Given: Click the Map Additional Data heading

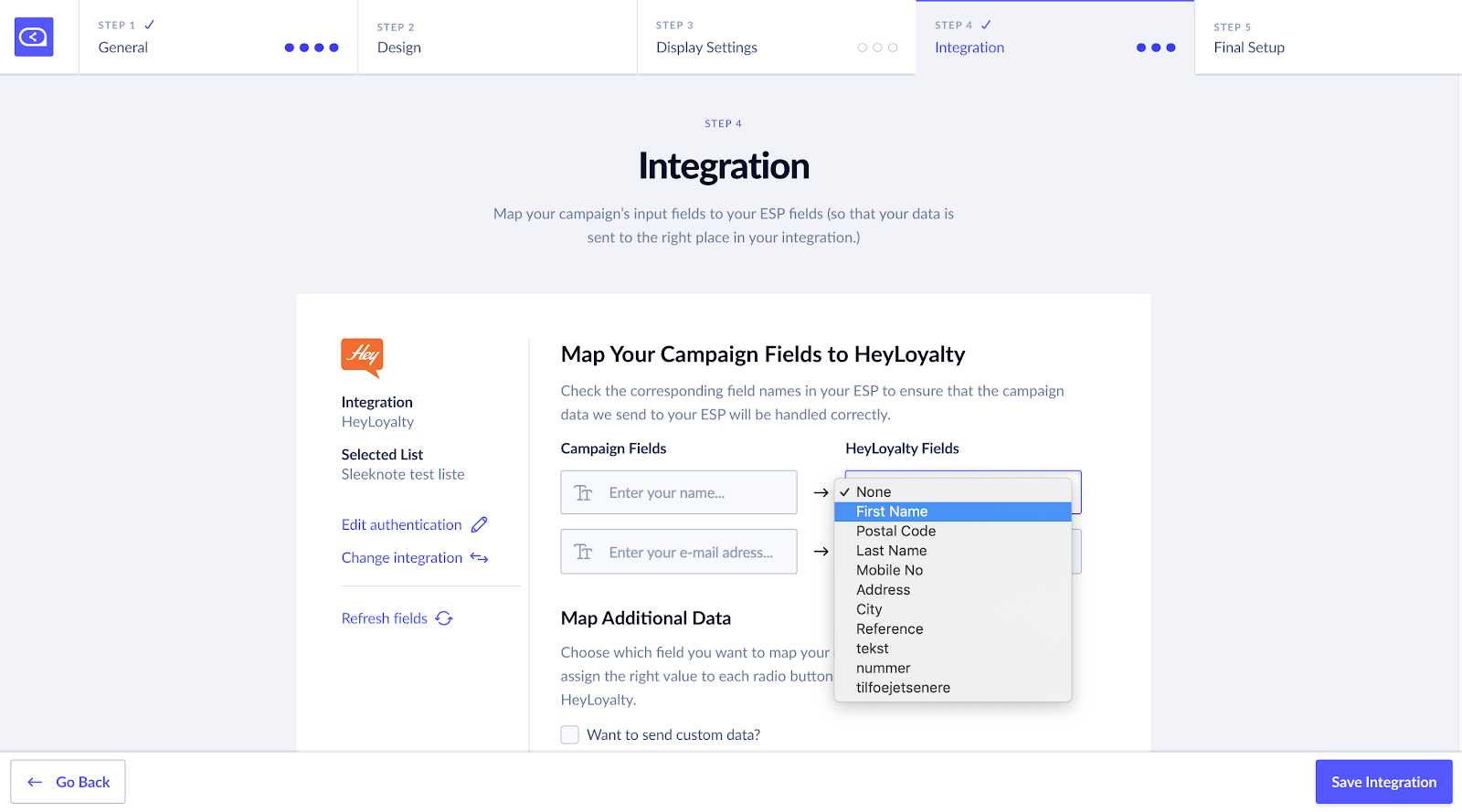Looking at the screenshot, I should coord(646,618).
